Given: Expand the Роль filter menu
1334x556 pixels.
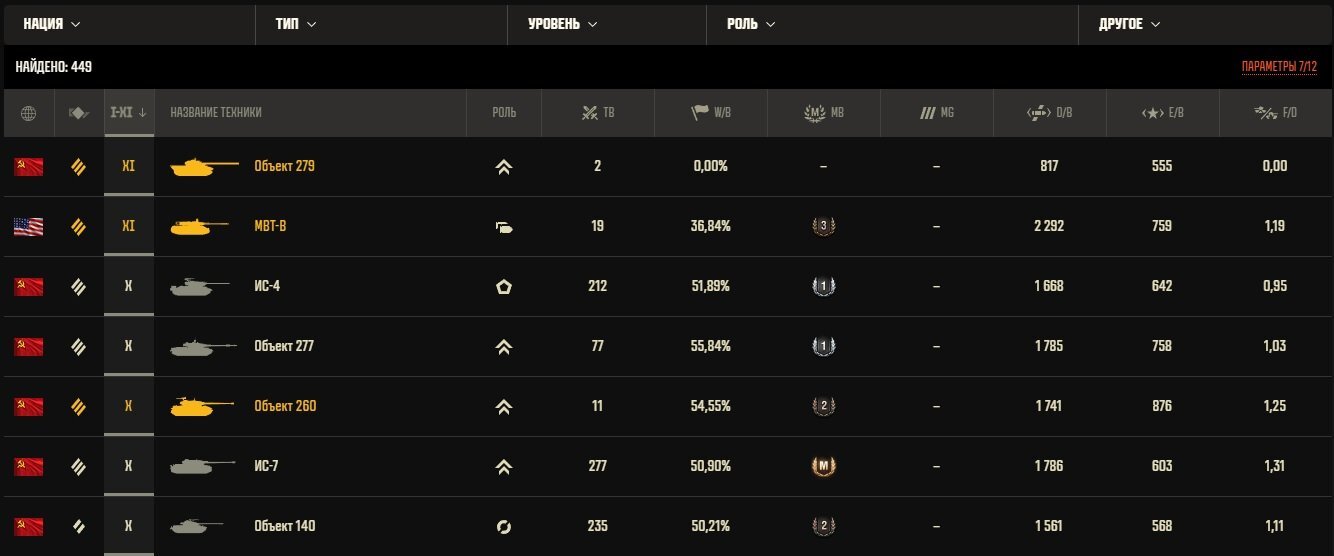Looking at the screenshot, I should pyautogui.click(x=751, y=24).
